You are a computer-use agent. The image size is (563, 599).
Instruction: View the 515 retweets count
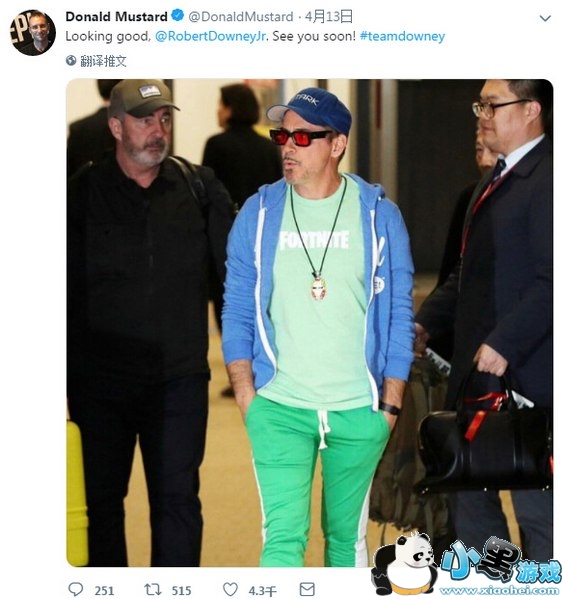tap(181, 591)
